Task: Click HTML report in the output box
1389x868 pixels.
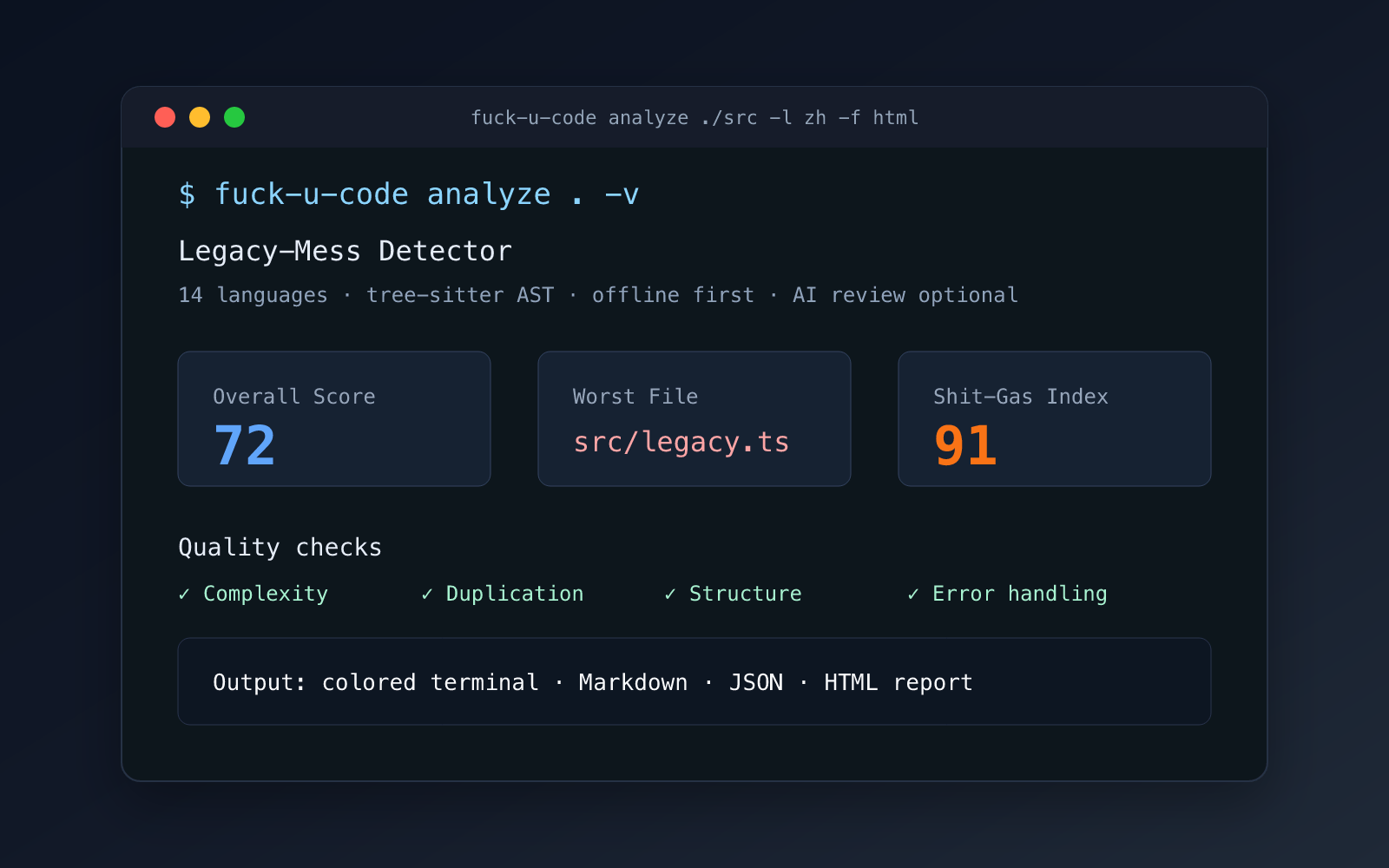Action: click(x=899, y=683)
